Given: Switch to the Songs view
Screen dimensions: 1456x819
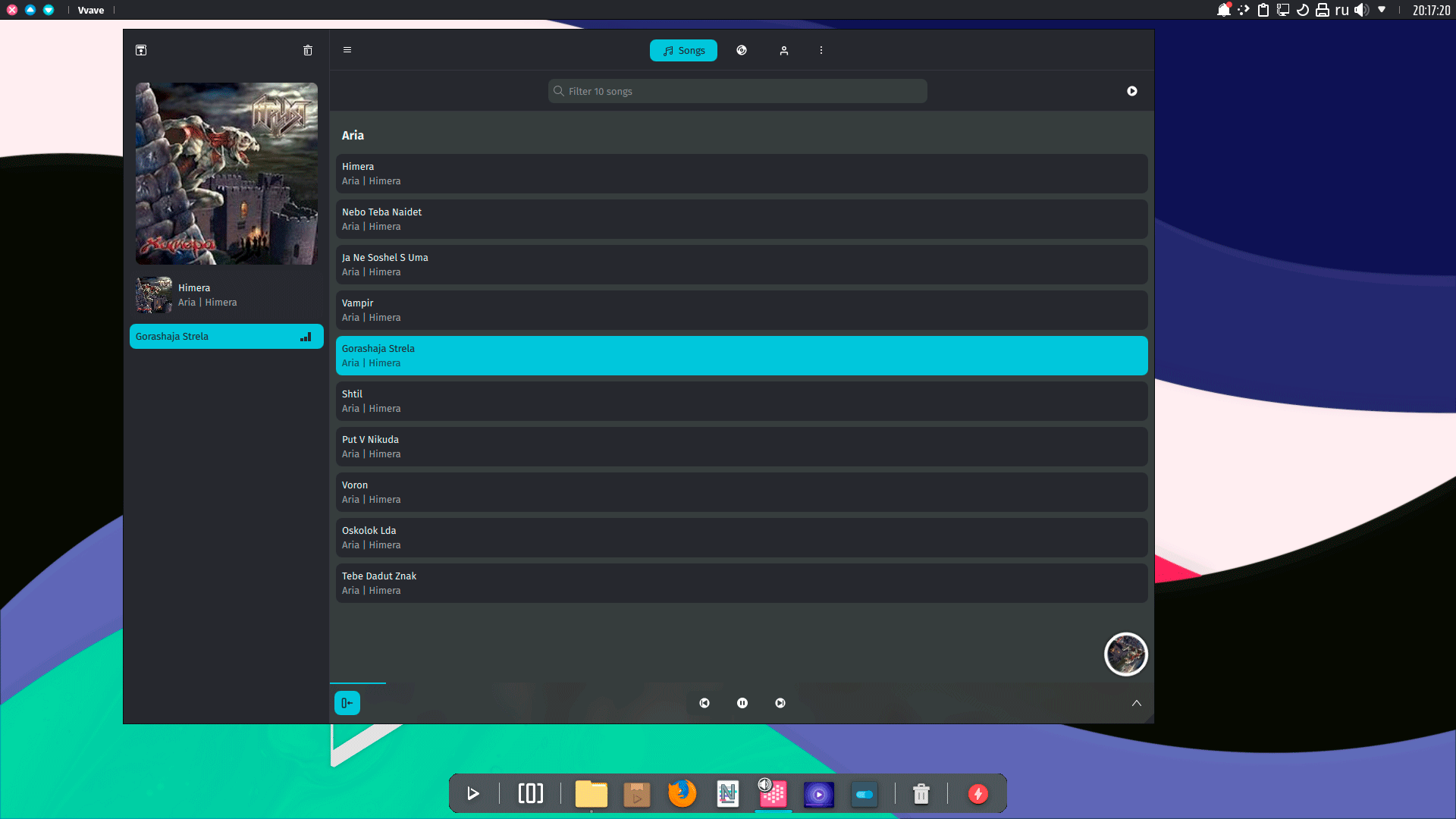Looking at the screenshot, I should point(683,50).
